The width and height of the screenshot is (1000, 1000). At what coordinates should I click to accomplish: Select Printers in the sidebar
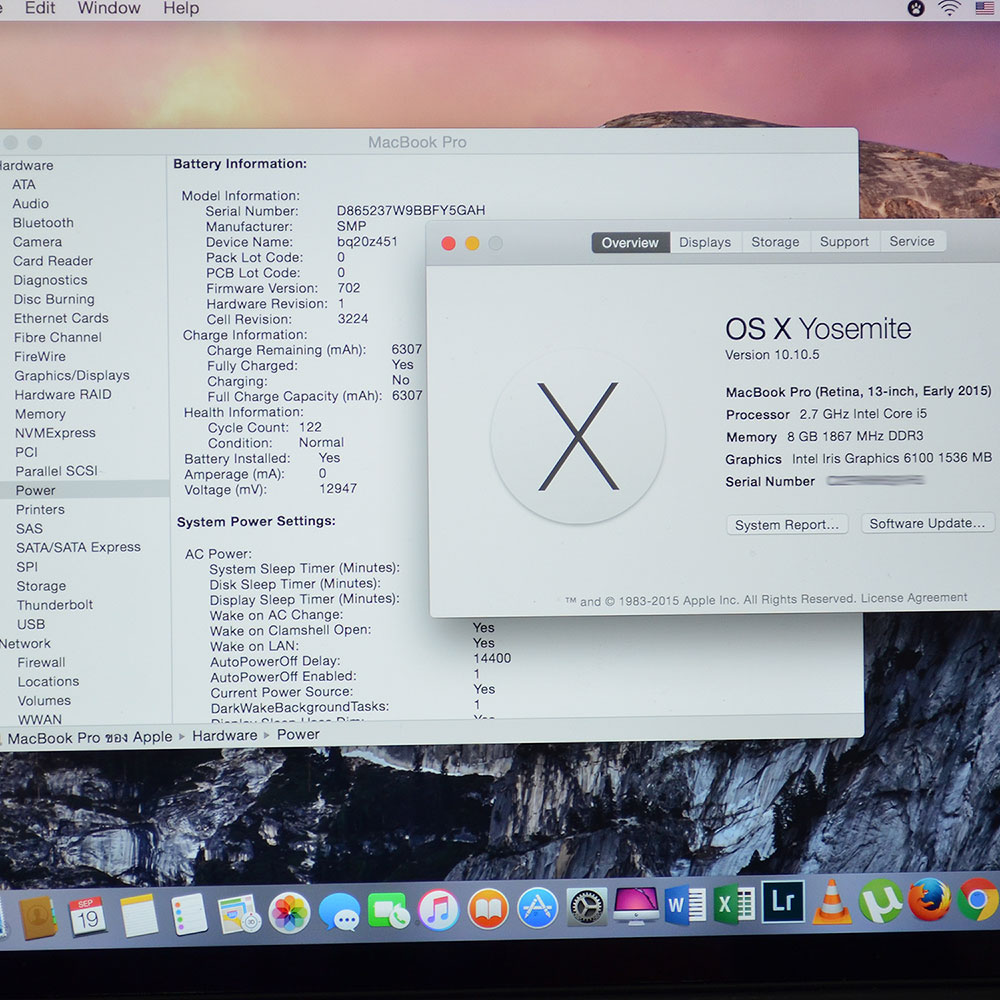click(x=40, y=509)
